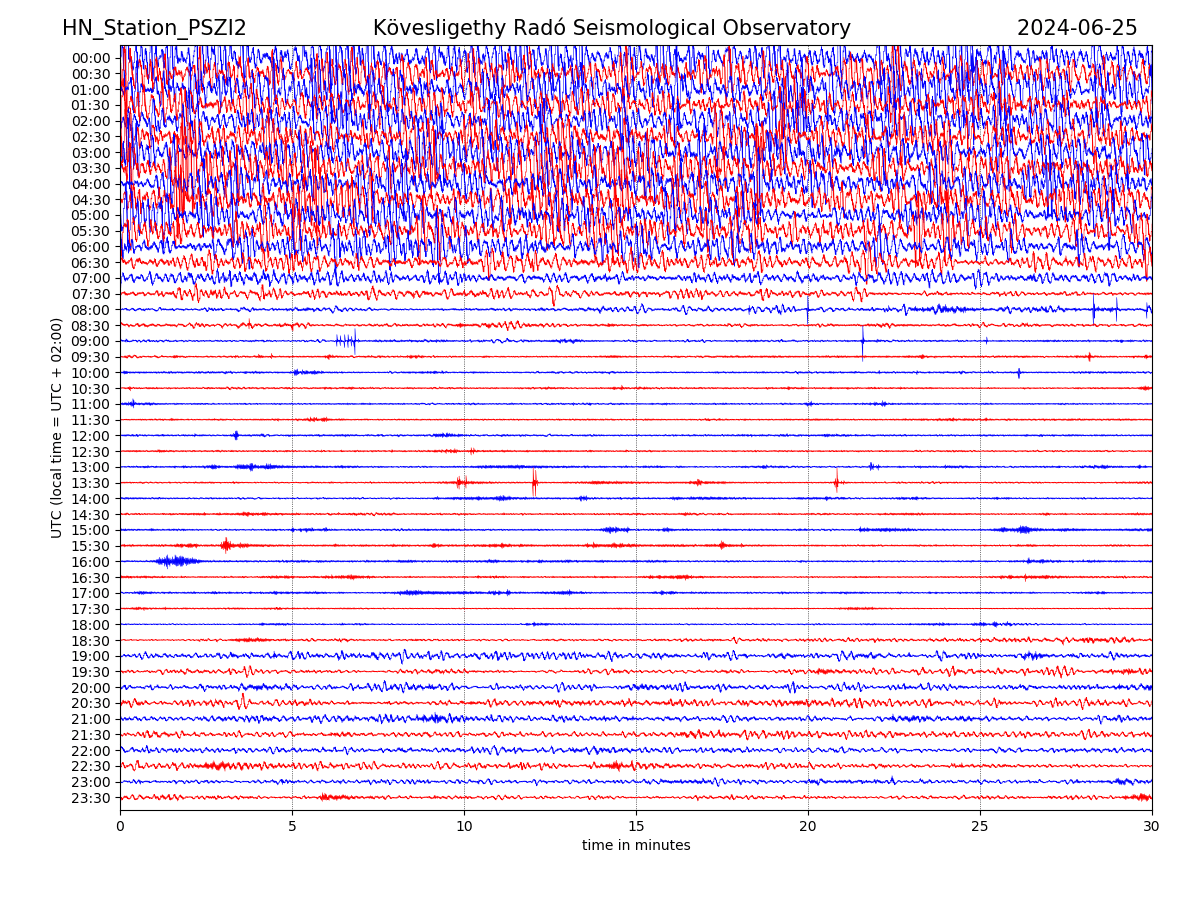Click the 5 tick on the minutes axis
The image size is (1200, 900).
click(x=292, y=827)
